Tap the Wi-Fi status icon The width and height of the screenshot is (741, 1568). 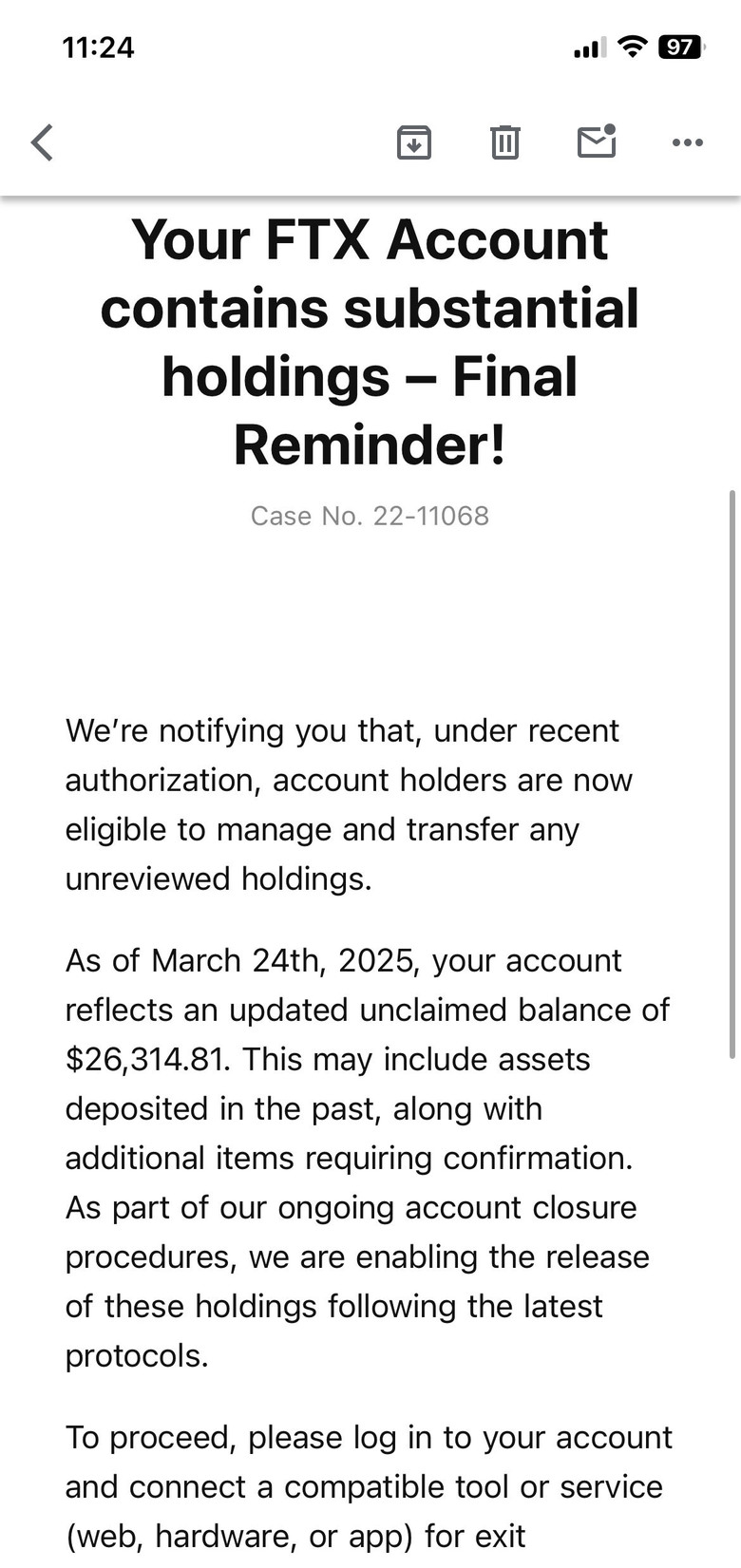tap(632, 46)
